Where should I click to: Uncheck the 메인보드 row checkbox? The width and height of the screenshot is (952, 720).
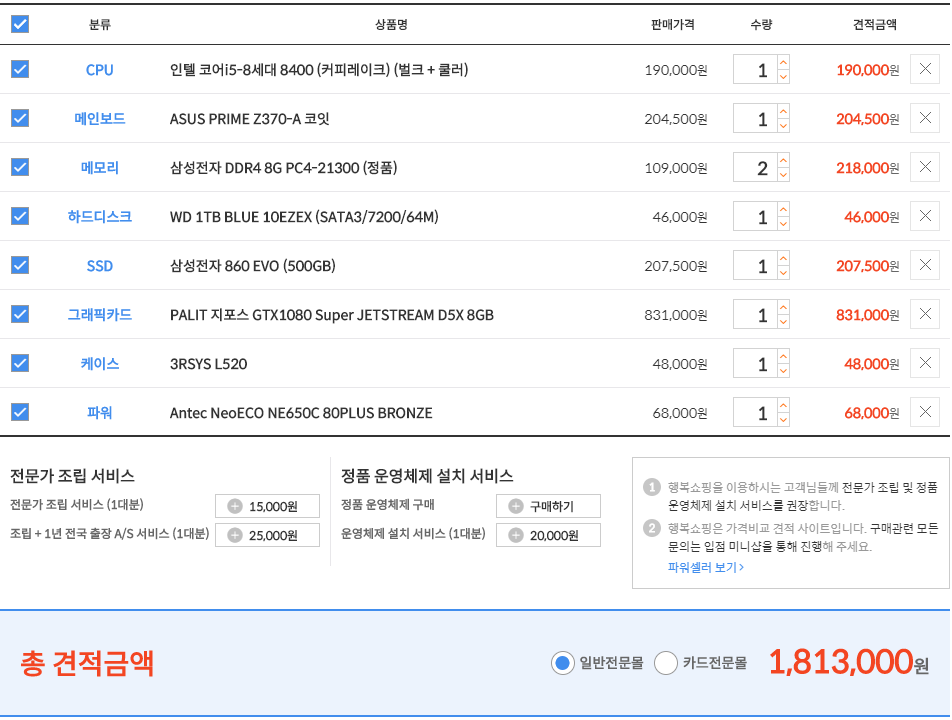click(20, 118)
